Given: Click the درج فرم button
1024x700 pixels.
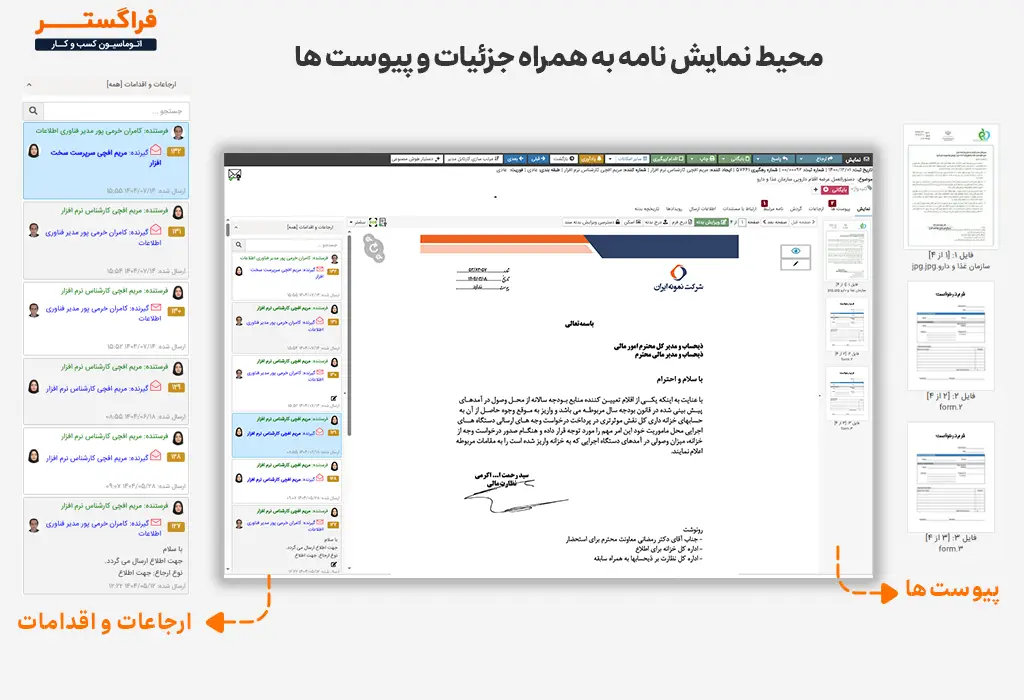Looking at the screenshot, I should click(682, 222).
